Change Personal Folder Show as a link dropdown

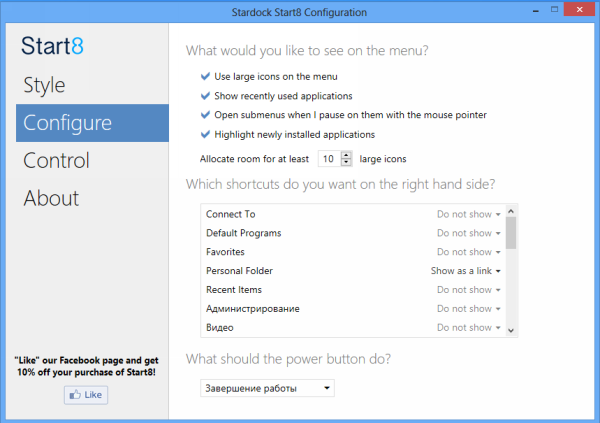point(466,271)
